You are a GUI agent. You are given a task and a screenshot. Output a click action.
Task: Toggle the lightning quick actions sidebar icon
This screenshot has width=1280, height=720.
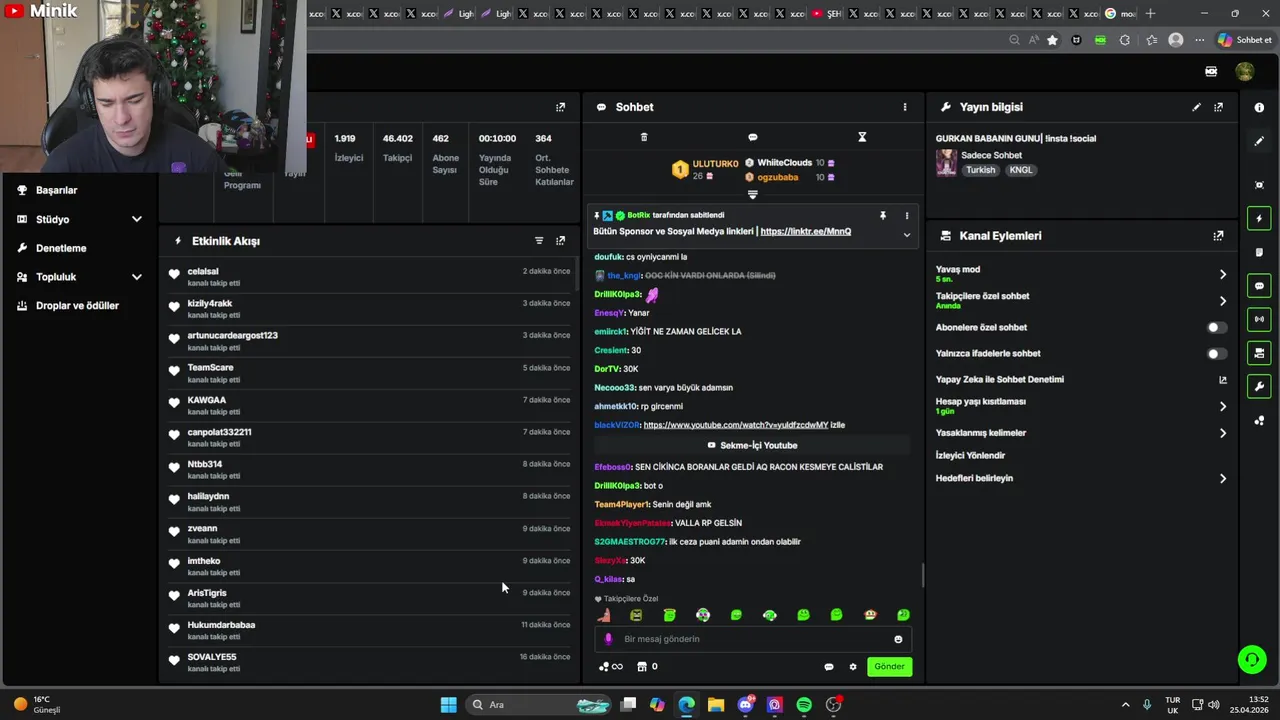click(x=1259, y=219)
